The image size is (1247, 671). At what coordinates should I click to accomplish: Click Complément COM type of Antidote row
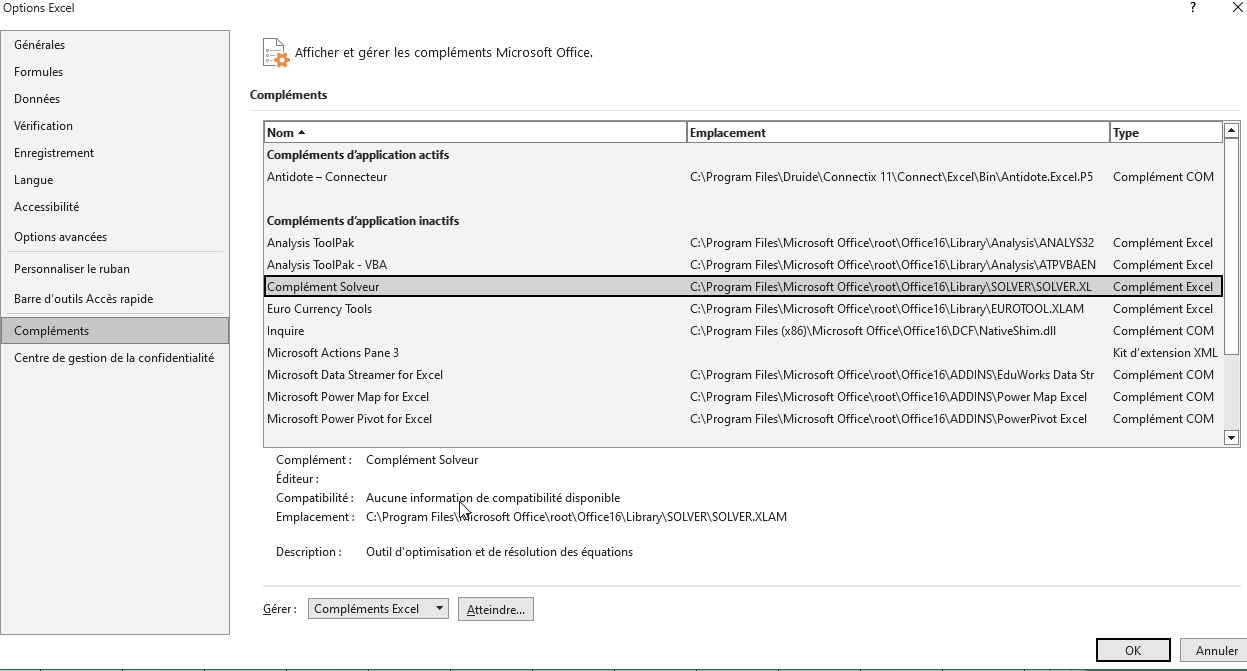1163,177
